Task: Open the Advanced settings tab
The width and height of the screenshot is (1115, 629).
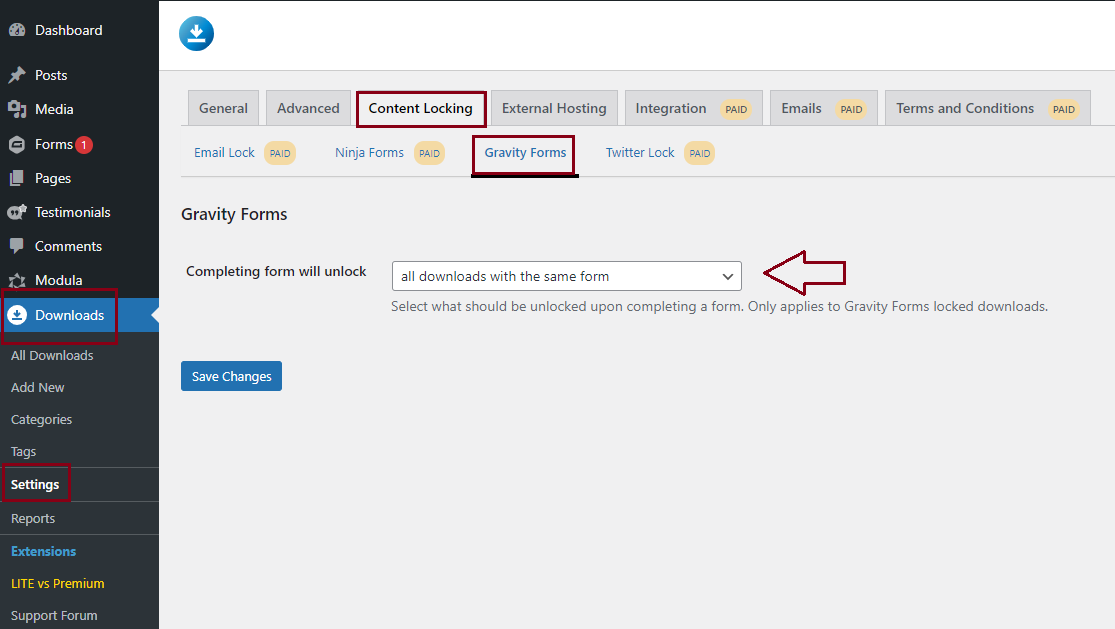Action: [308, 108]
